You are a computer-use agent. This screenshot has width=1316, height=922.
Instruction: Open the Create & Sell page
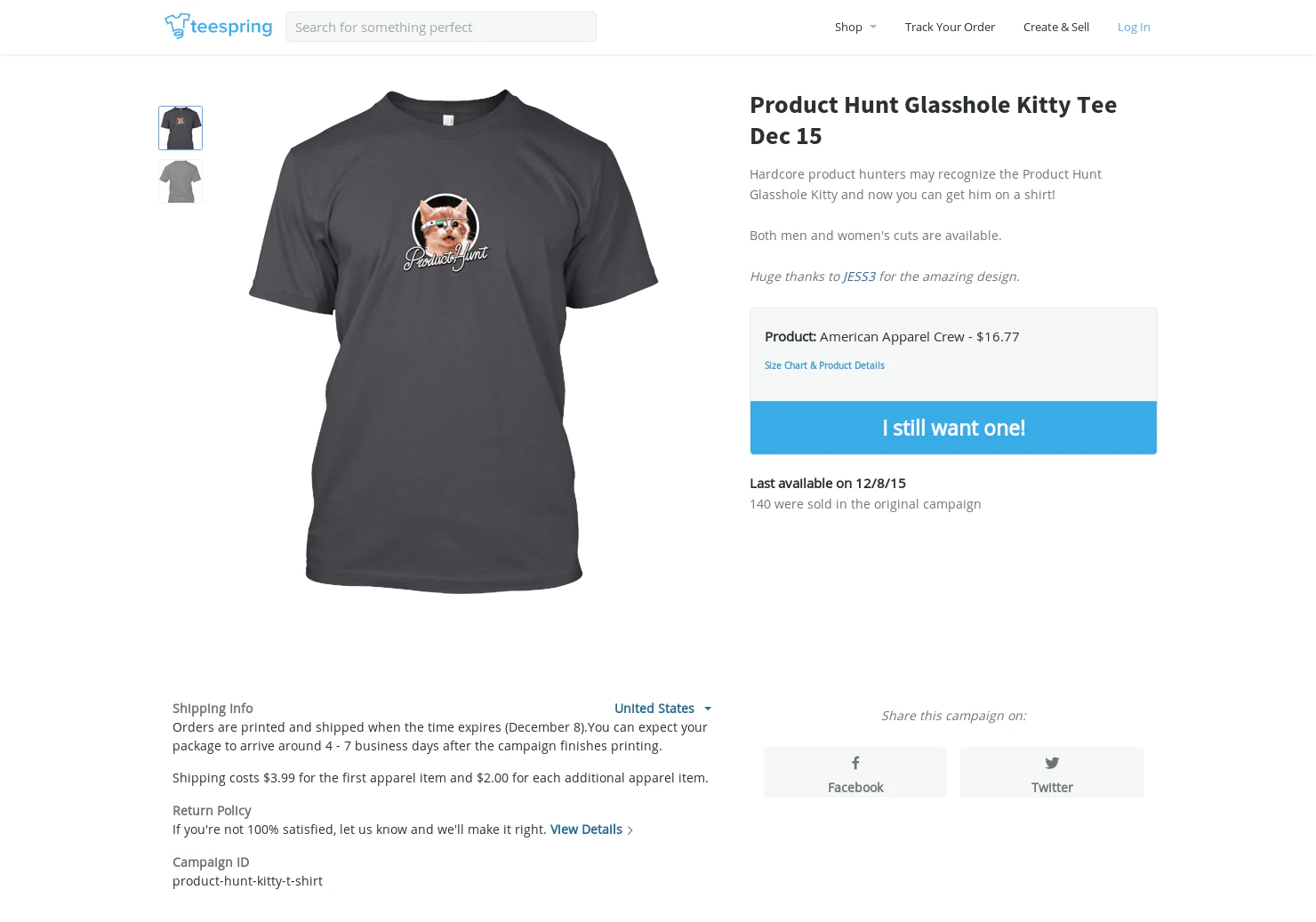(x=1055, y=27)
